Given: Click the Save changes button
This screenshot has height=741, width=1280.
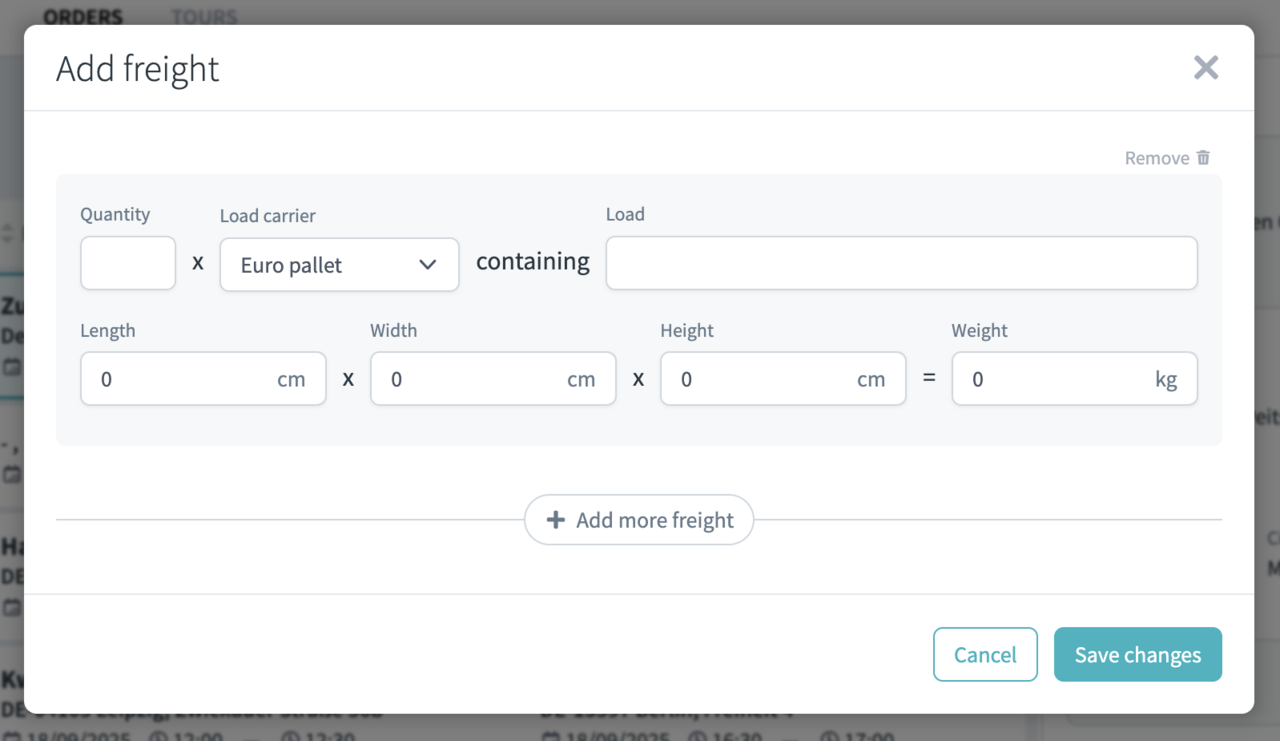Looking at the screenshot, I should tap(1137, 654).
